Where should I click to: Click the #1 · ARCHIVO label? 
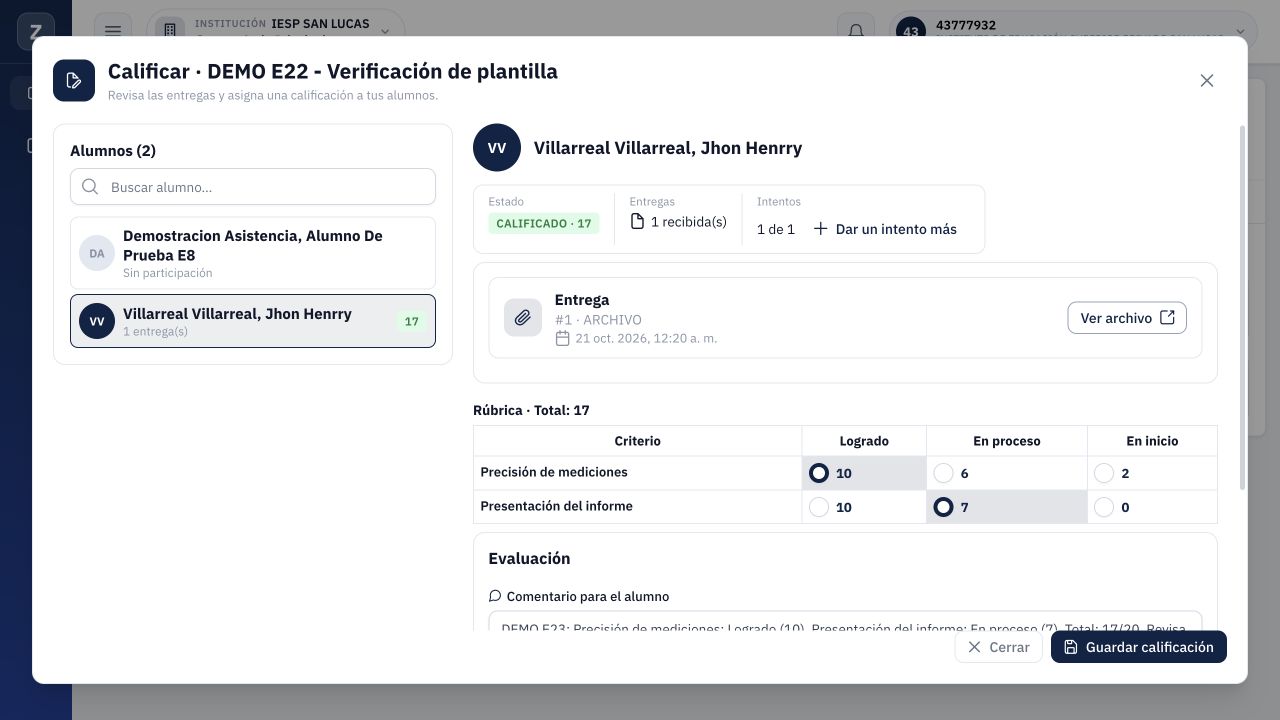click(598, 320)
